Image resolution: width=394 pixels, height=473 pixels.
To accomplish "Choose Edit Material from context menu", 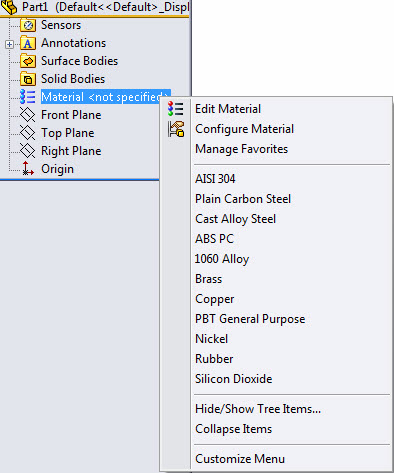I will [228, 109].
